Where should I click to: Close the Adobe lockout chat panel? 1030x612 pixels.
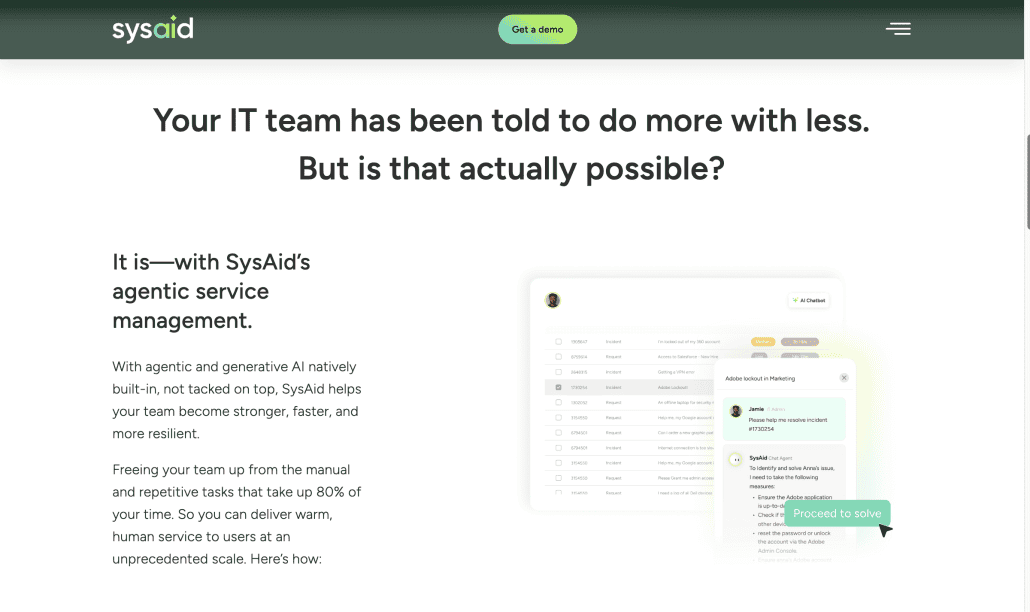pos(844,378)
